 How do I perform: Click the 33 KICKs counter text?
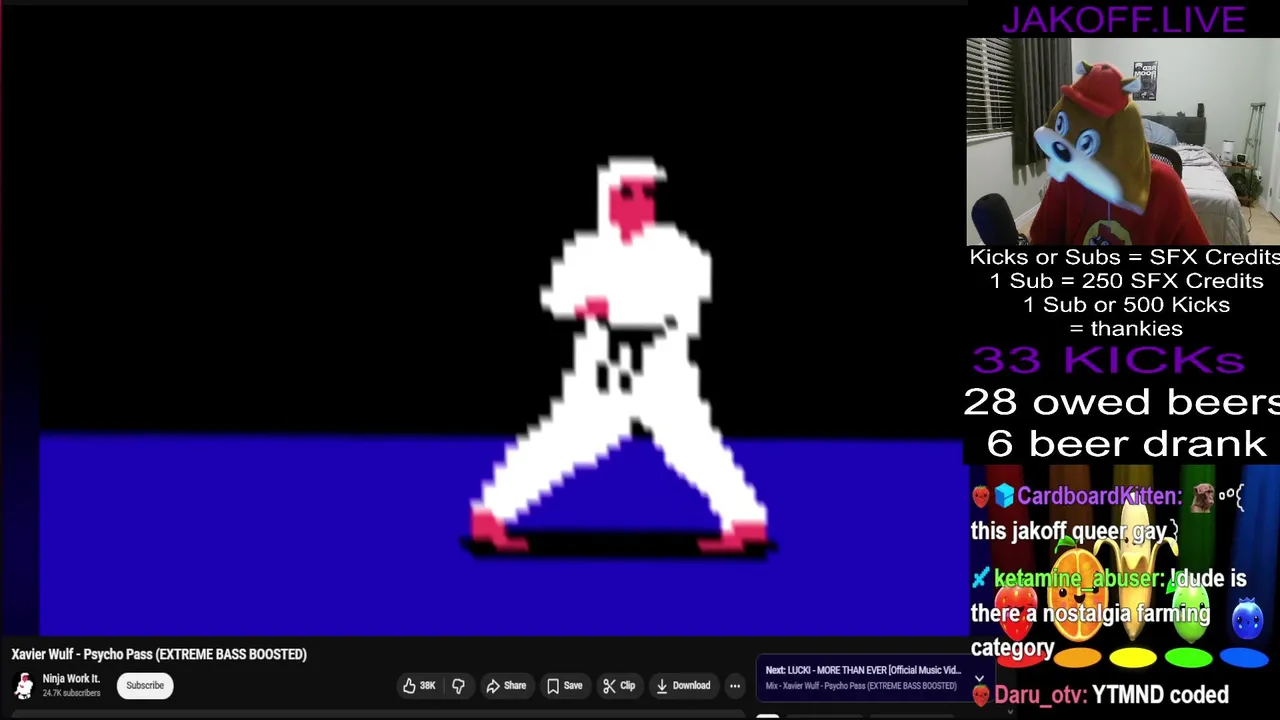1108,360
